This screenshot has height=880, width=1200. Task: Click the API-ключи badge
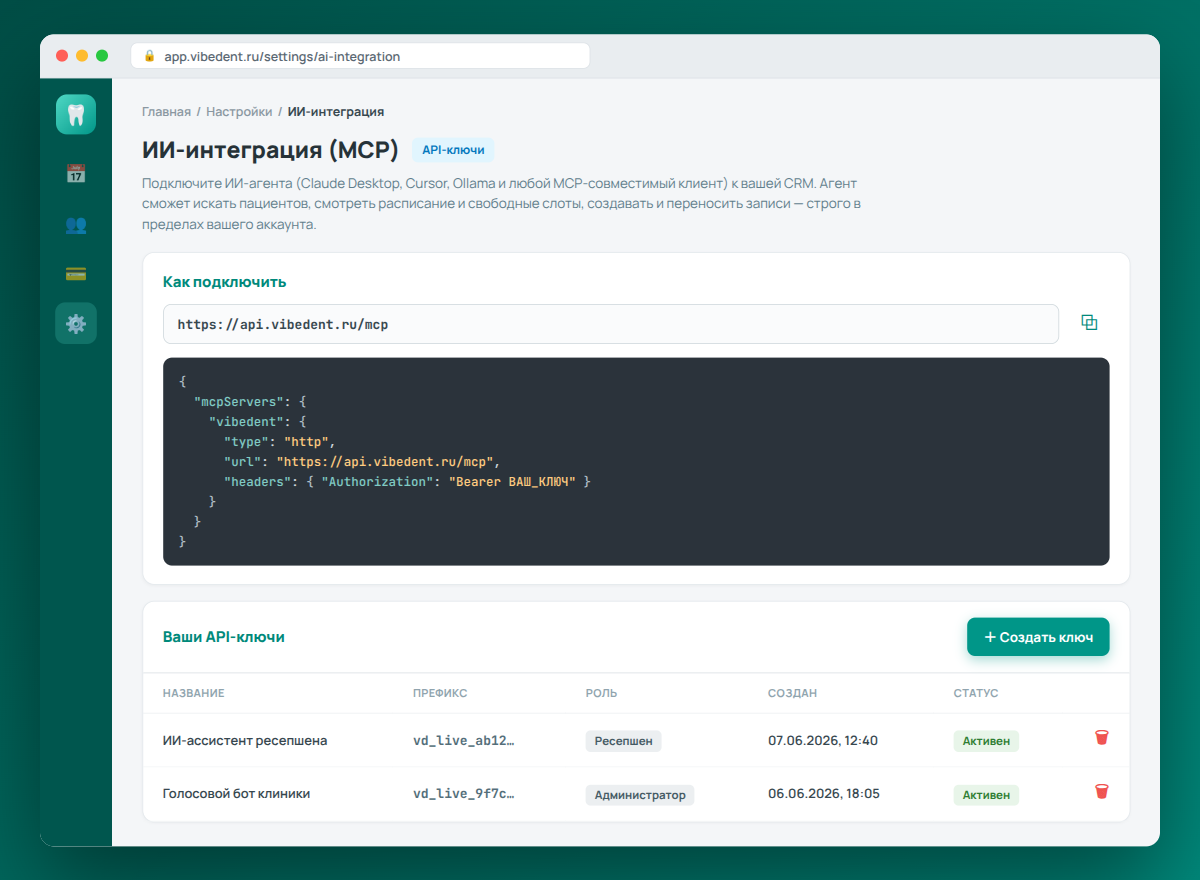coord(453,150)
